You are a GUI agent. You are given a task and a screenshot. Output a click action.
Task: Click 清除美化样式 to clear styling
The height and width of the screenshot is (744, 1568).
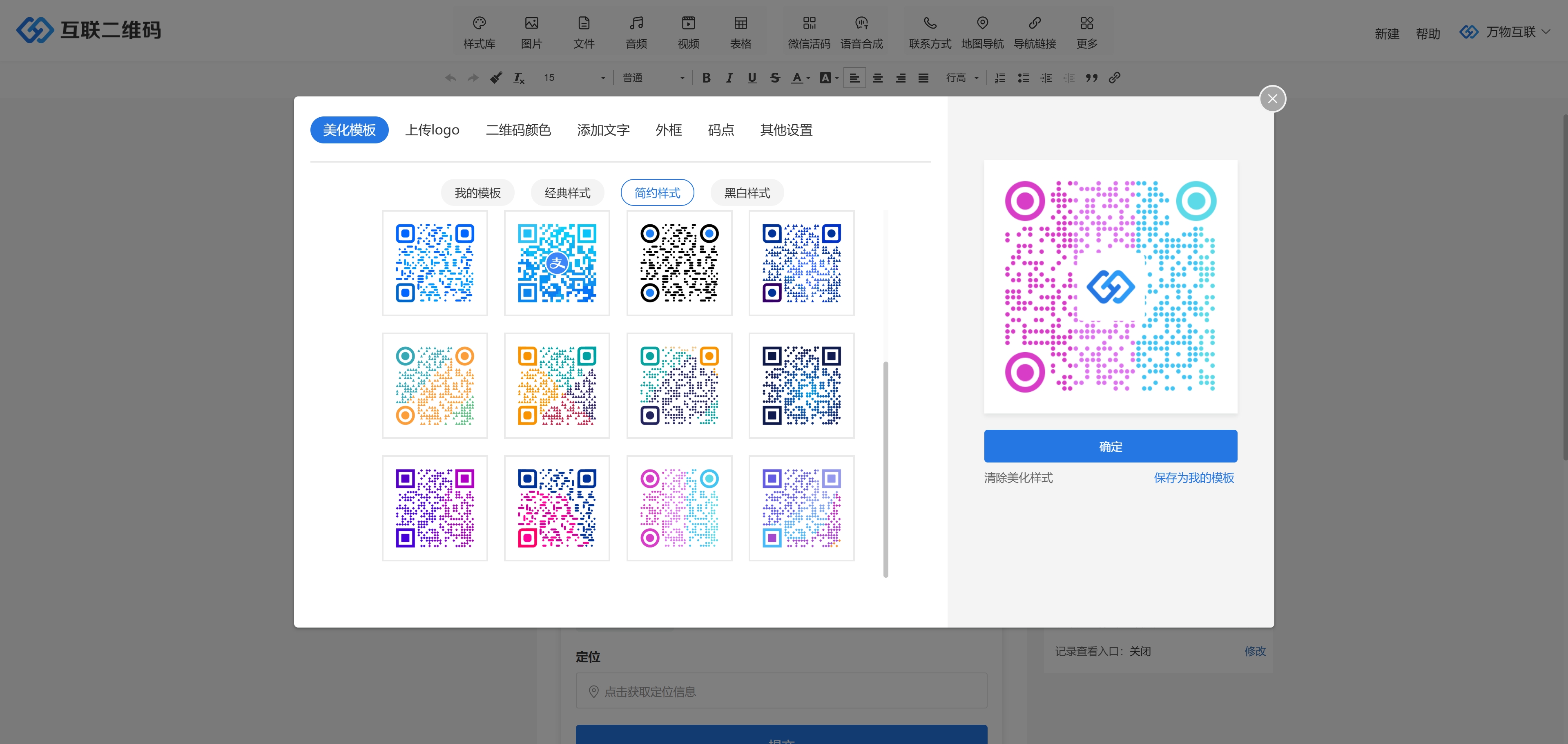tap(1018, 478)
